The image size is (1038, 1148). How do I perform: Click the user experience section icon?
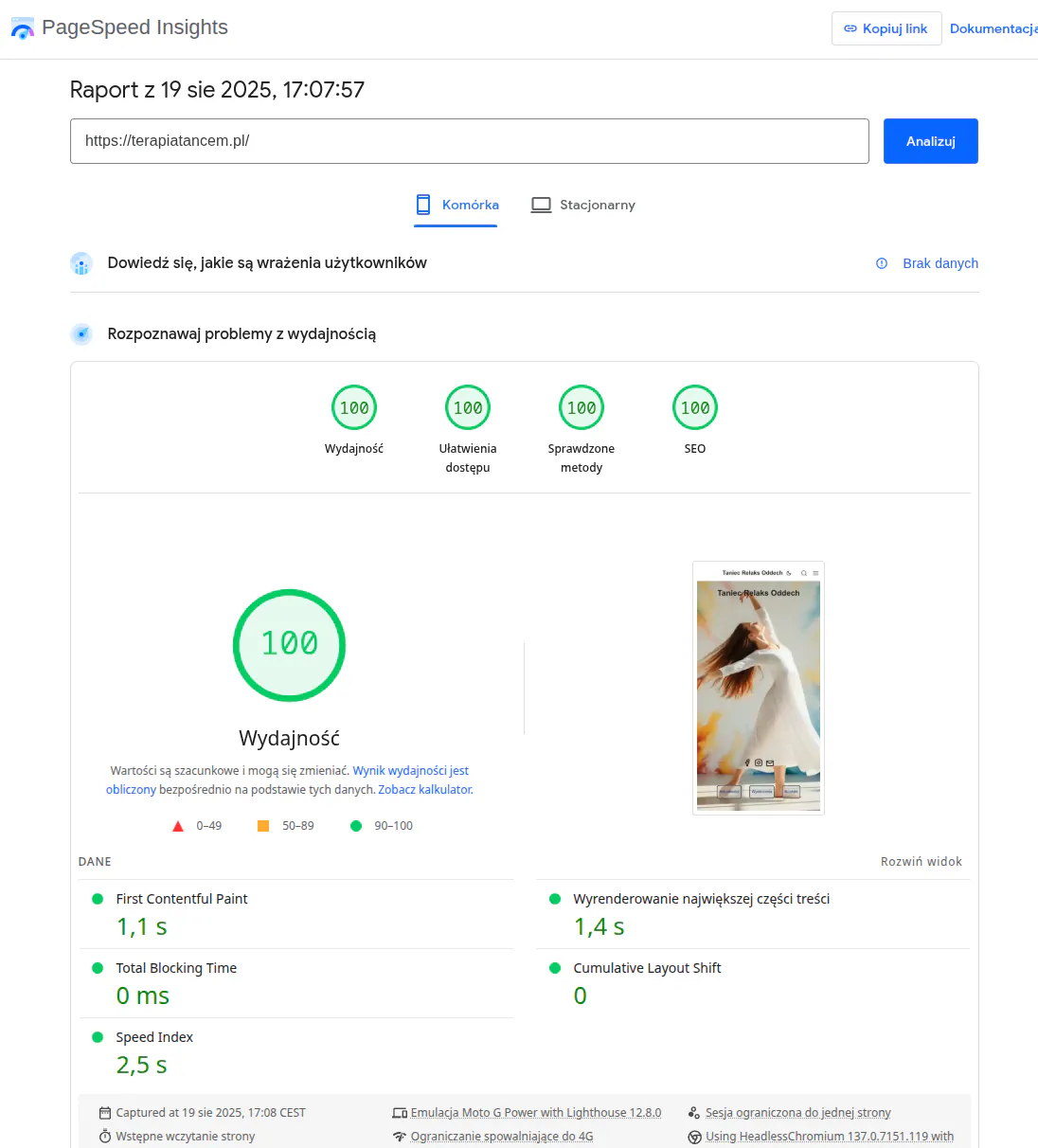[x=81, y=263]
